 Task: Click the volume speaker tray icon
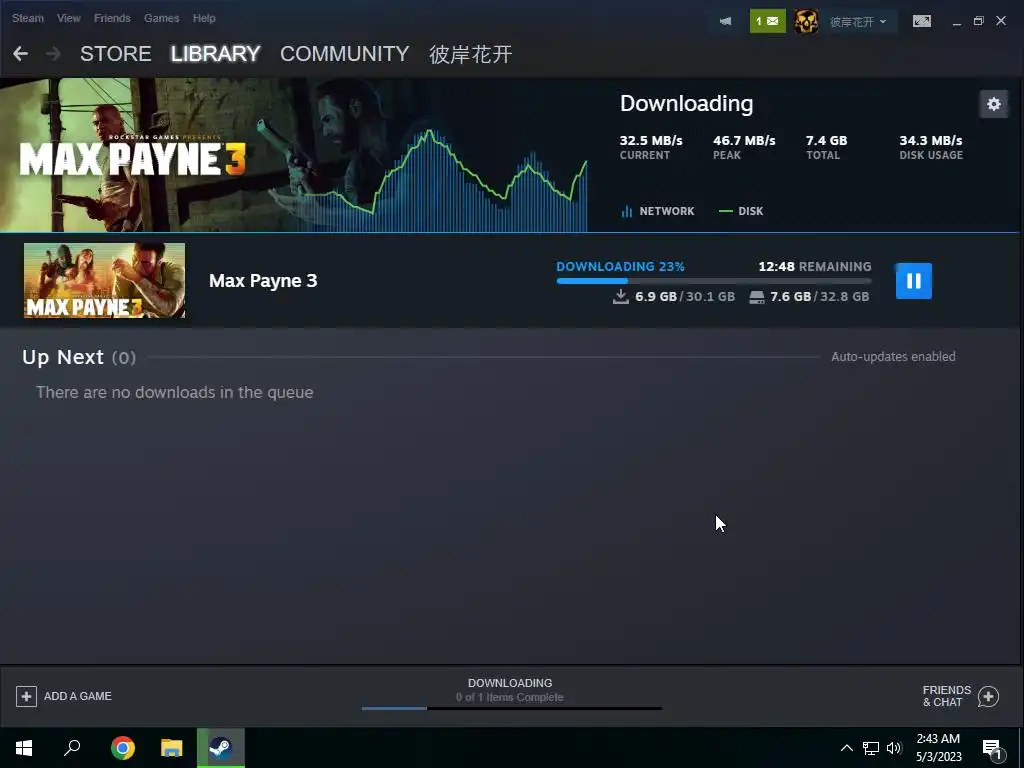pyautogui.click(x=894, y=748)
